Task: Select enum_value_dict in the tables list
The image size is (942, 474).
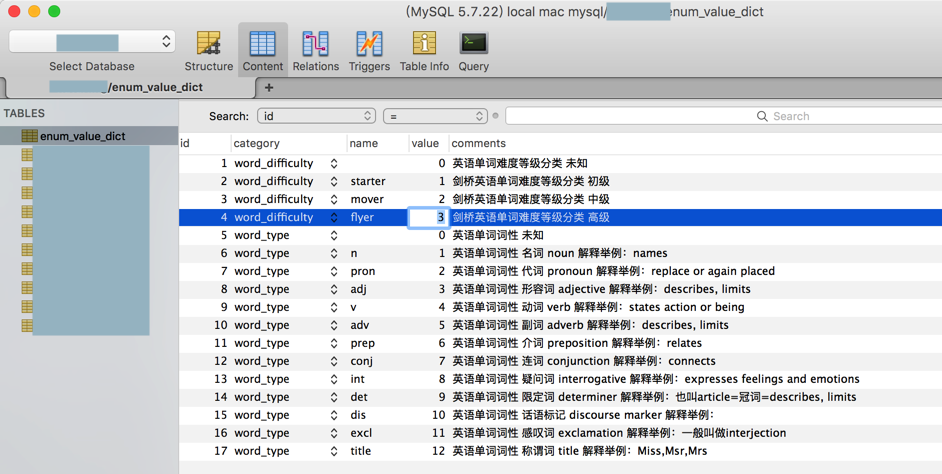Action: click(x=89, y=136)
